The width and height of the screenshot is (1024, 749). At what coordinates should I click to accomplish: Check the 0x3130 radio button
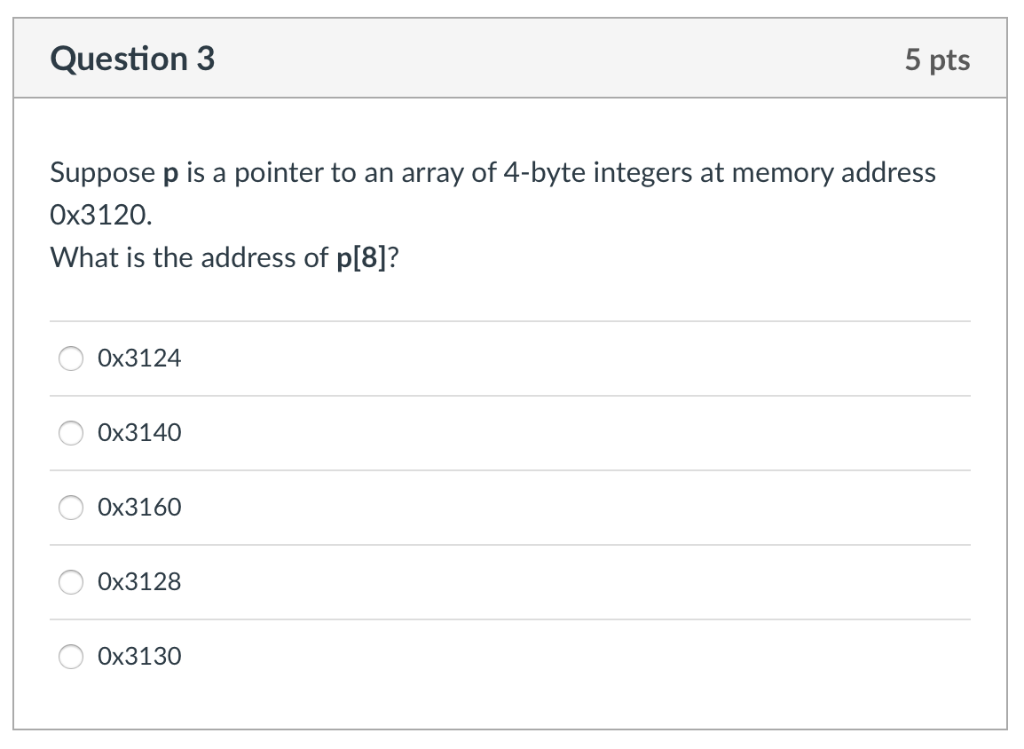71,656
